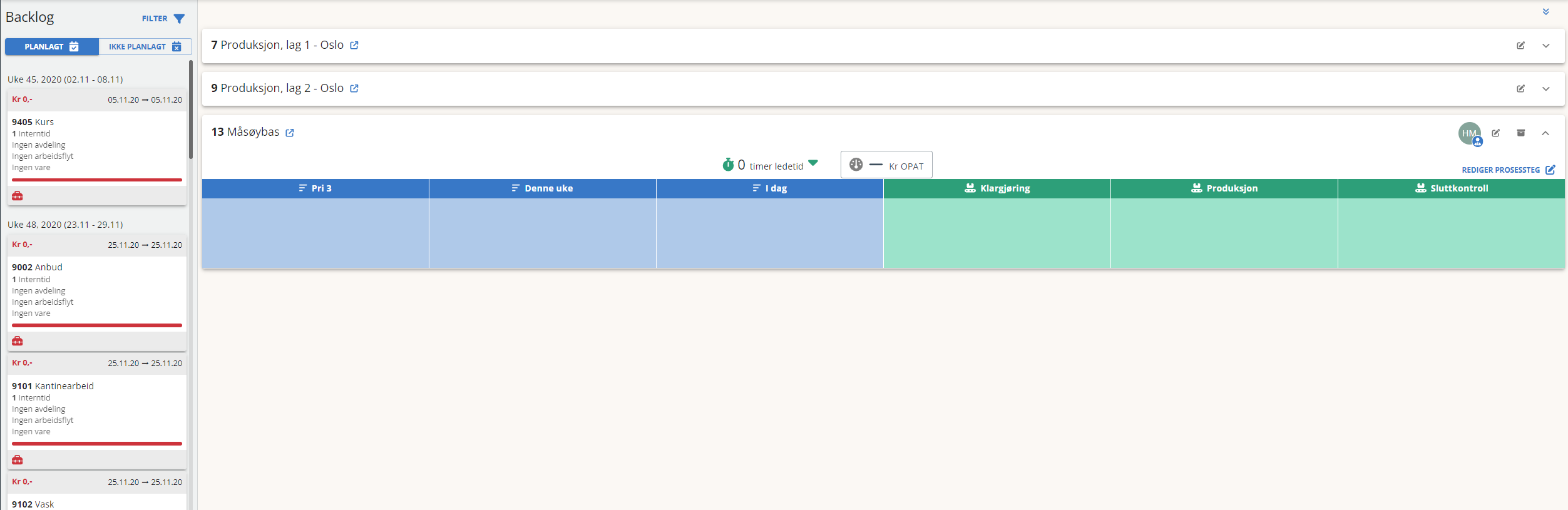1568x510 pixels.
Task: Click REDIGER PROSESSTEG link
Action: coord(1500,170)
